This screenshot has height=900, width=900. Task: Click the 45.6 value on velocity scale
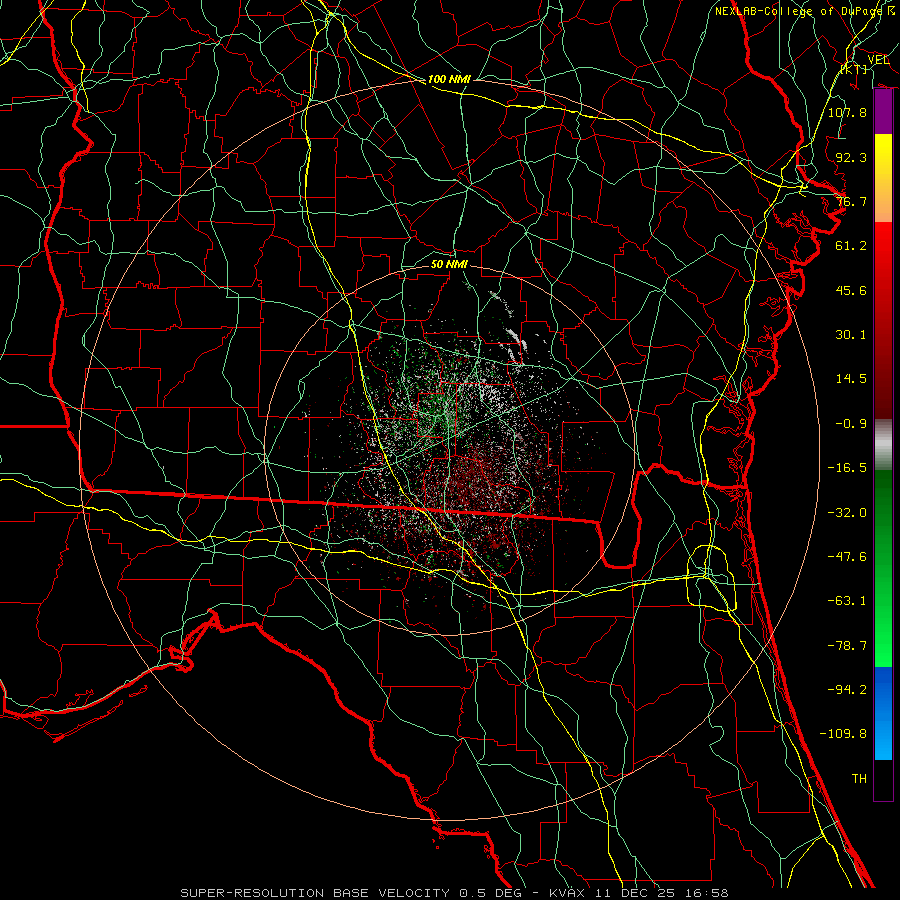tap(851, 290)
